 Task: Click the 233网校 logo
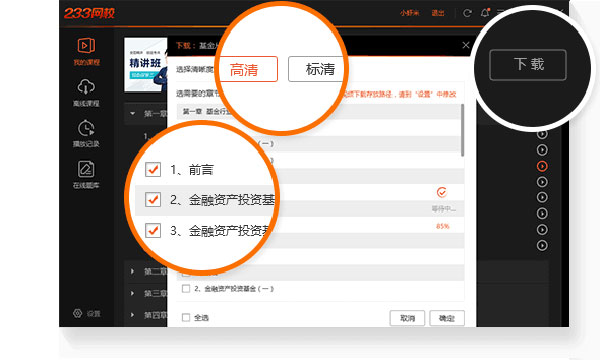(x=89, y=13)
